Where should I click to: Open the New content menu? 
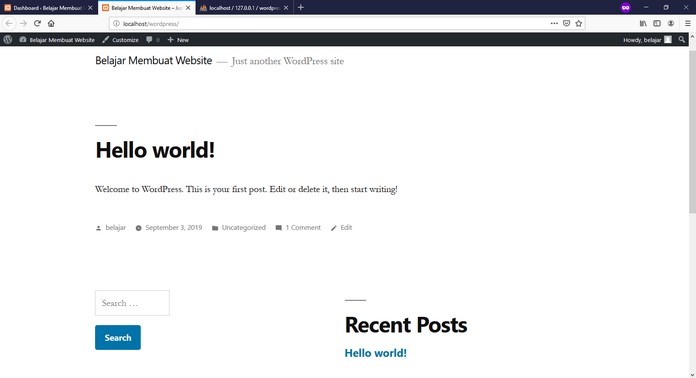pyautogui.click(x=178, y=39)
